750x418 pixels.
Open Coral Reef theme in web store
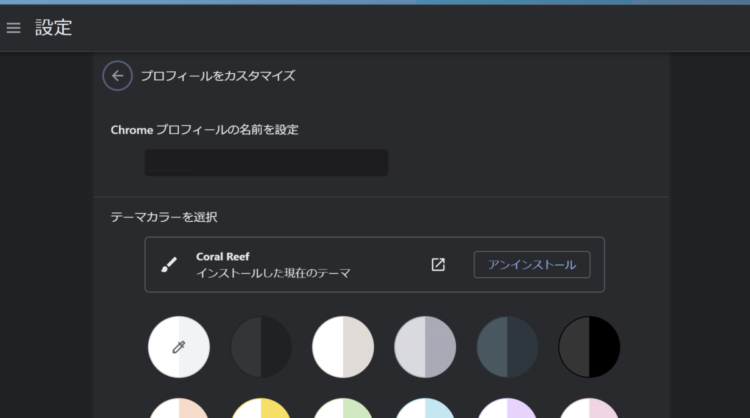(438, 264)
